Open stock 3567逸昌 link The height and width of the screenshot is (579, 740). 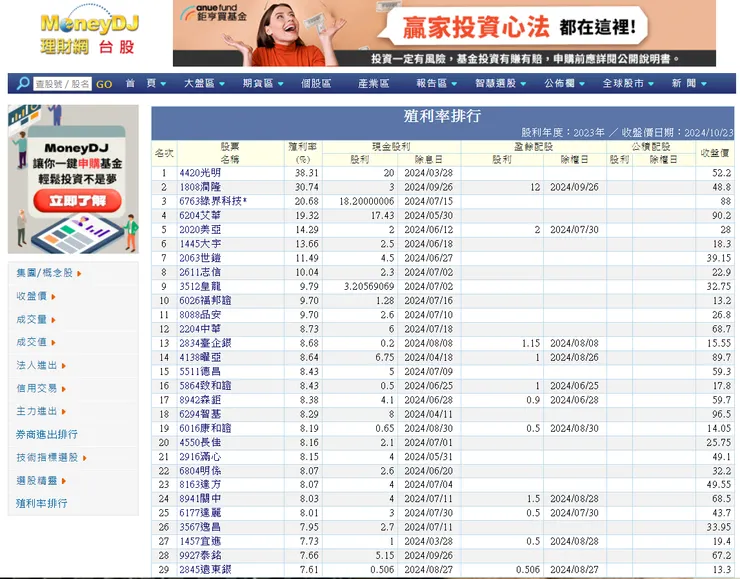pyautogui.click(x=200, y=527)
